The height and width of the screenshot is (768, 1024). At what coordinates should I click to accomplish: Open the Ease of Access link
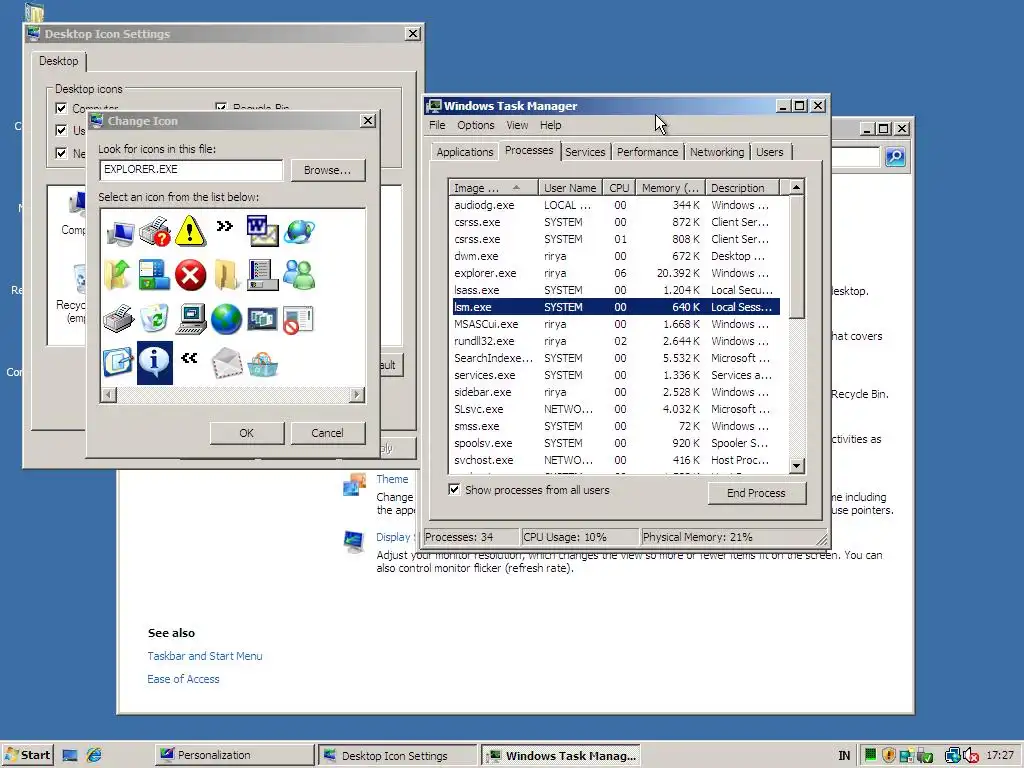click(183, 679)
